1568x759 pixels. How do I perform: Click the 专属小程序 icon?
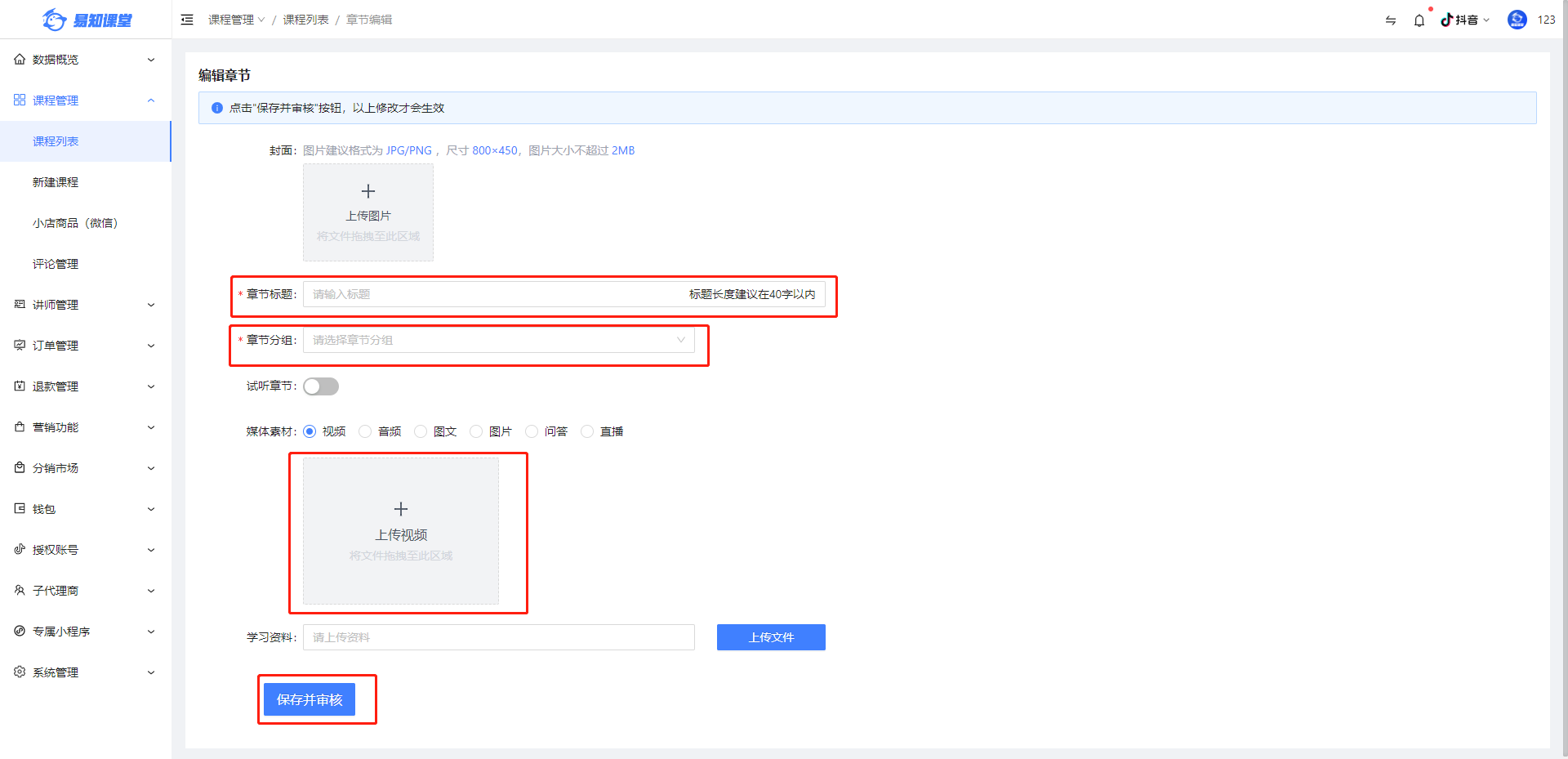click(x=20, y=632)
